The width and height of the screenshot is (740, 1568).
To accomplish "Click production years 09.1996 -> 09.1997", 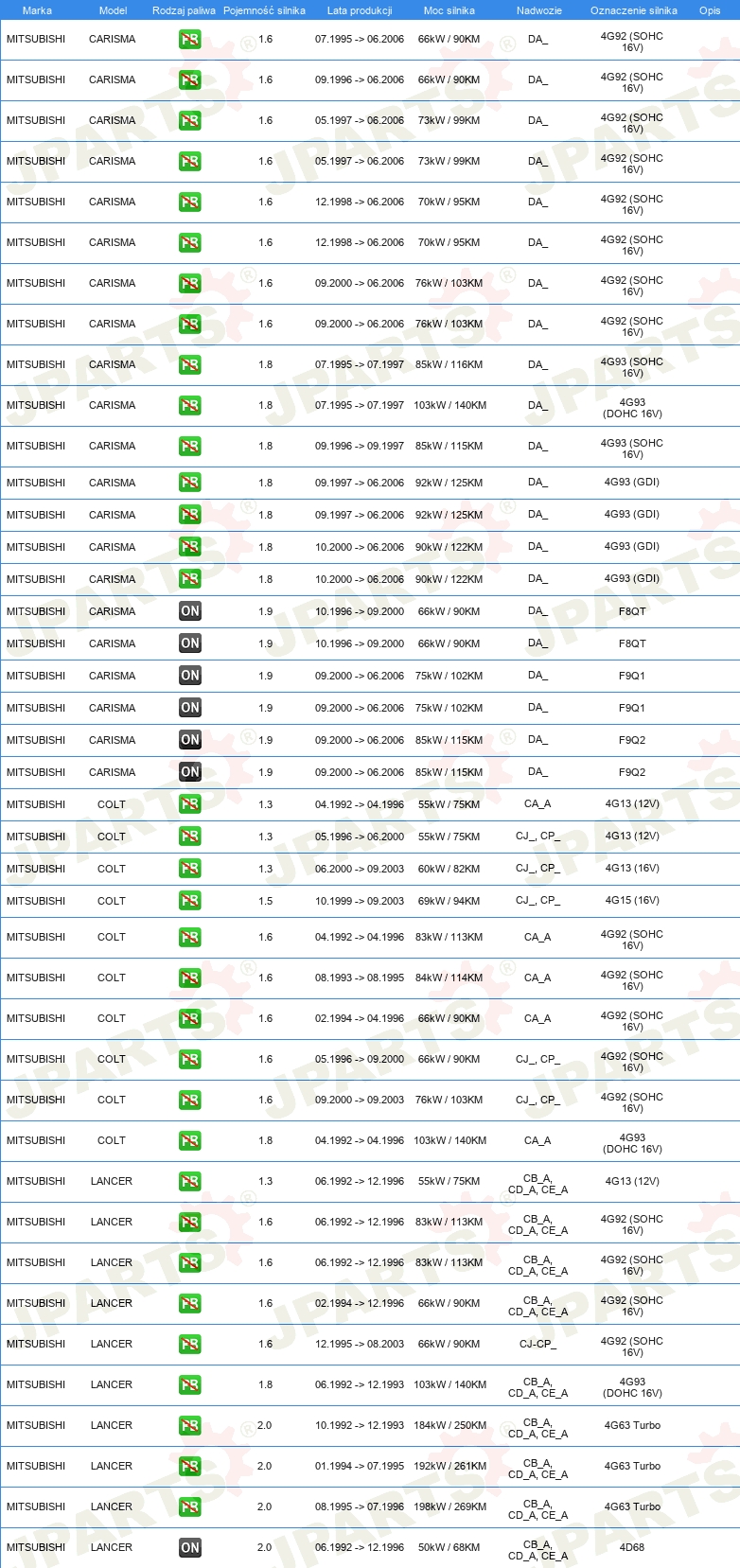I will (x=360, y=446).
